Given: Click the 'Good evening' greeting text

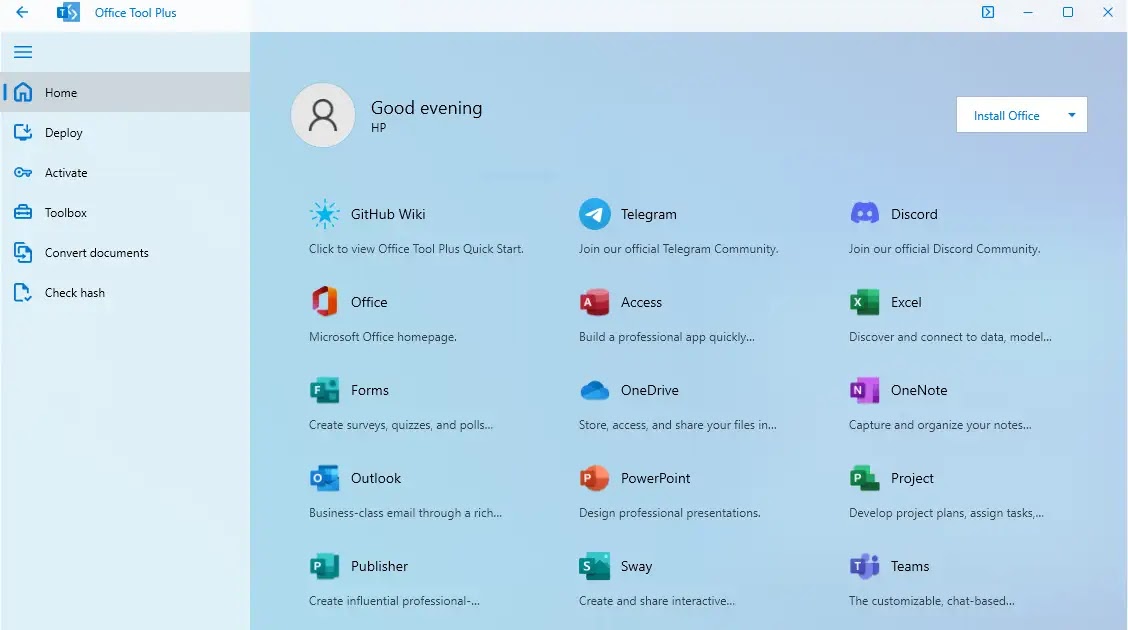Looking at the screenshot, I should click(x=427, y=108).
